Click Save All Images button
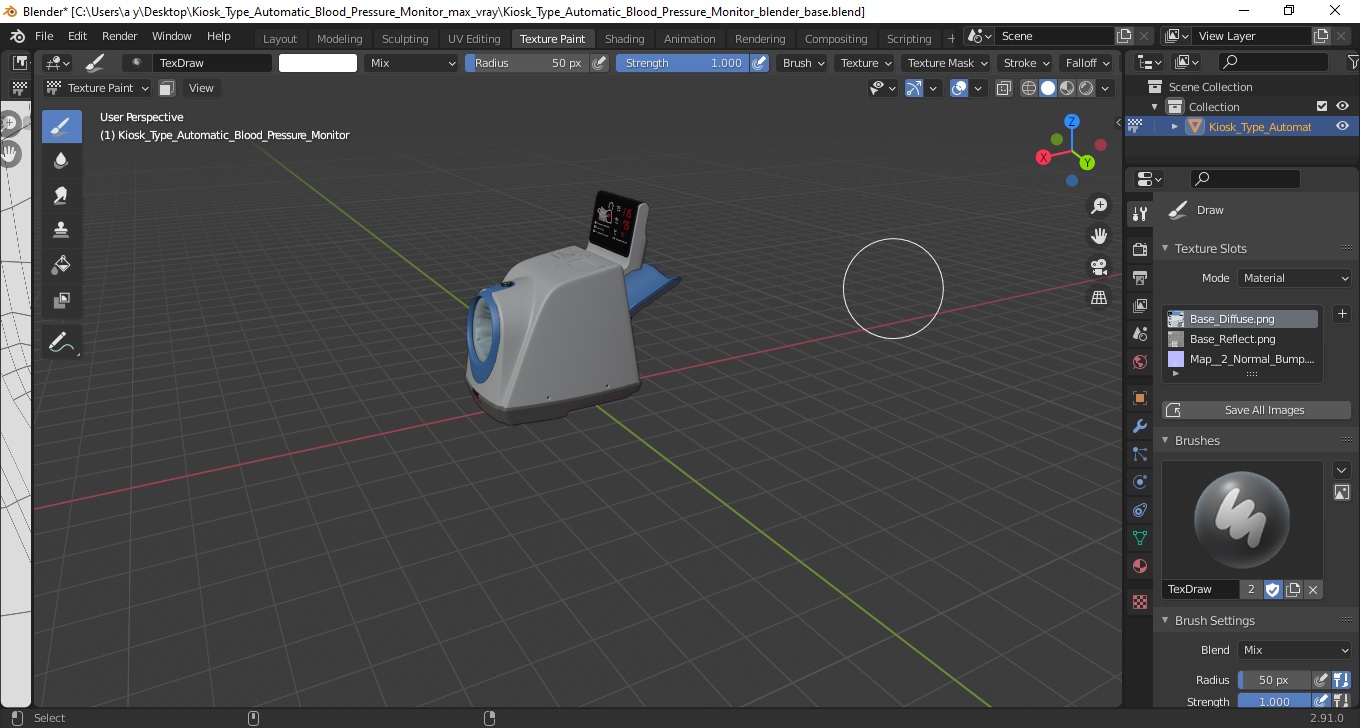This screenshot has width=1360, height=728. 1257,410
